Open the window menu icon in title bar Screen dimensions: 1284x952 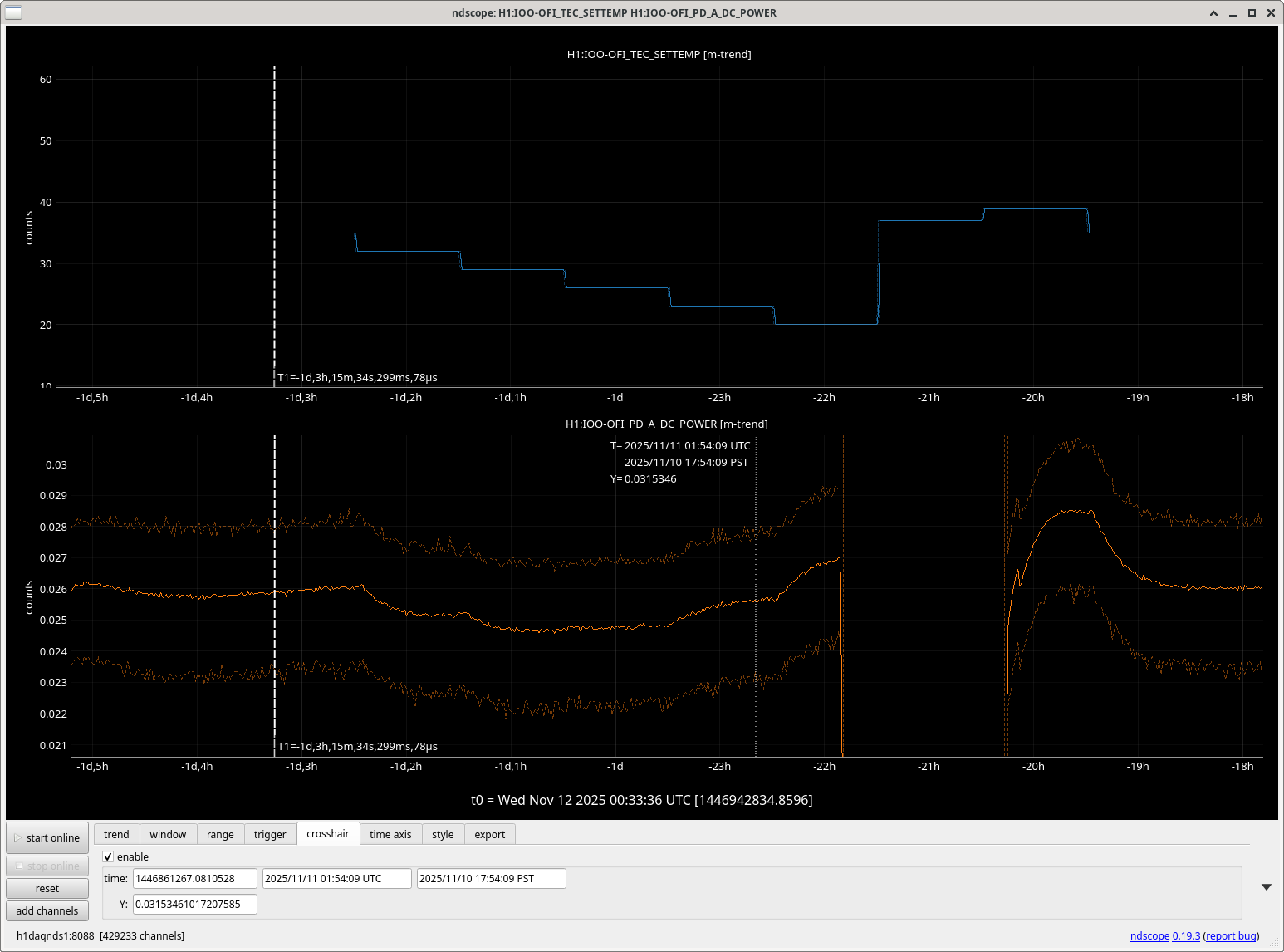[14, 12]
